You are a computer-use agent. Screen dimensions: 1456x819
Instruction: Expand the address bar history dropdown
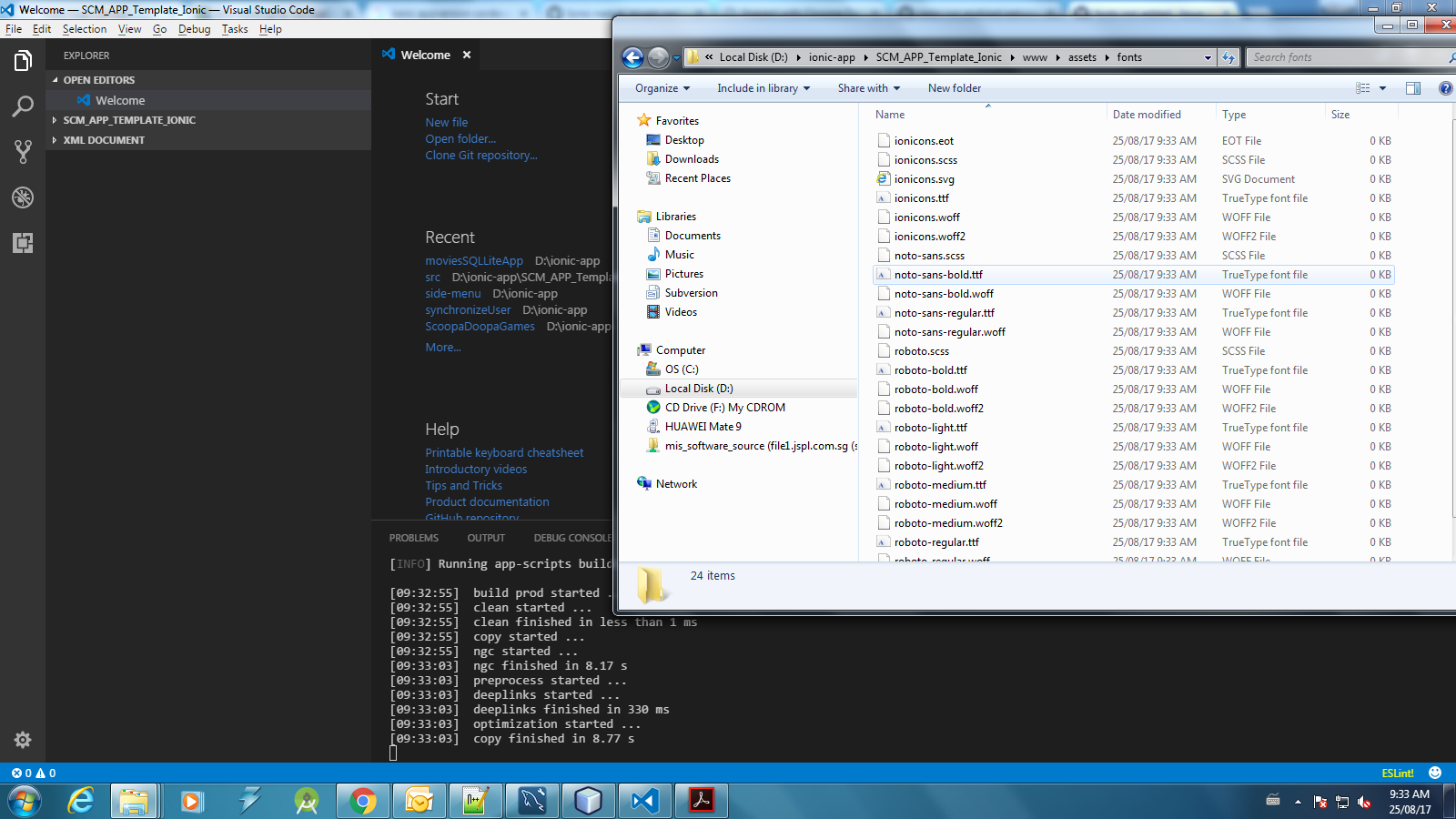[x=1208, y=57]
